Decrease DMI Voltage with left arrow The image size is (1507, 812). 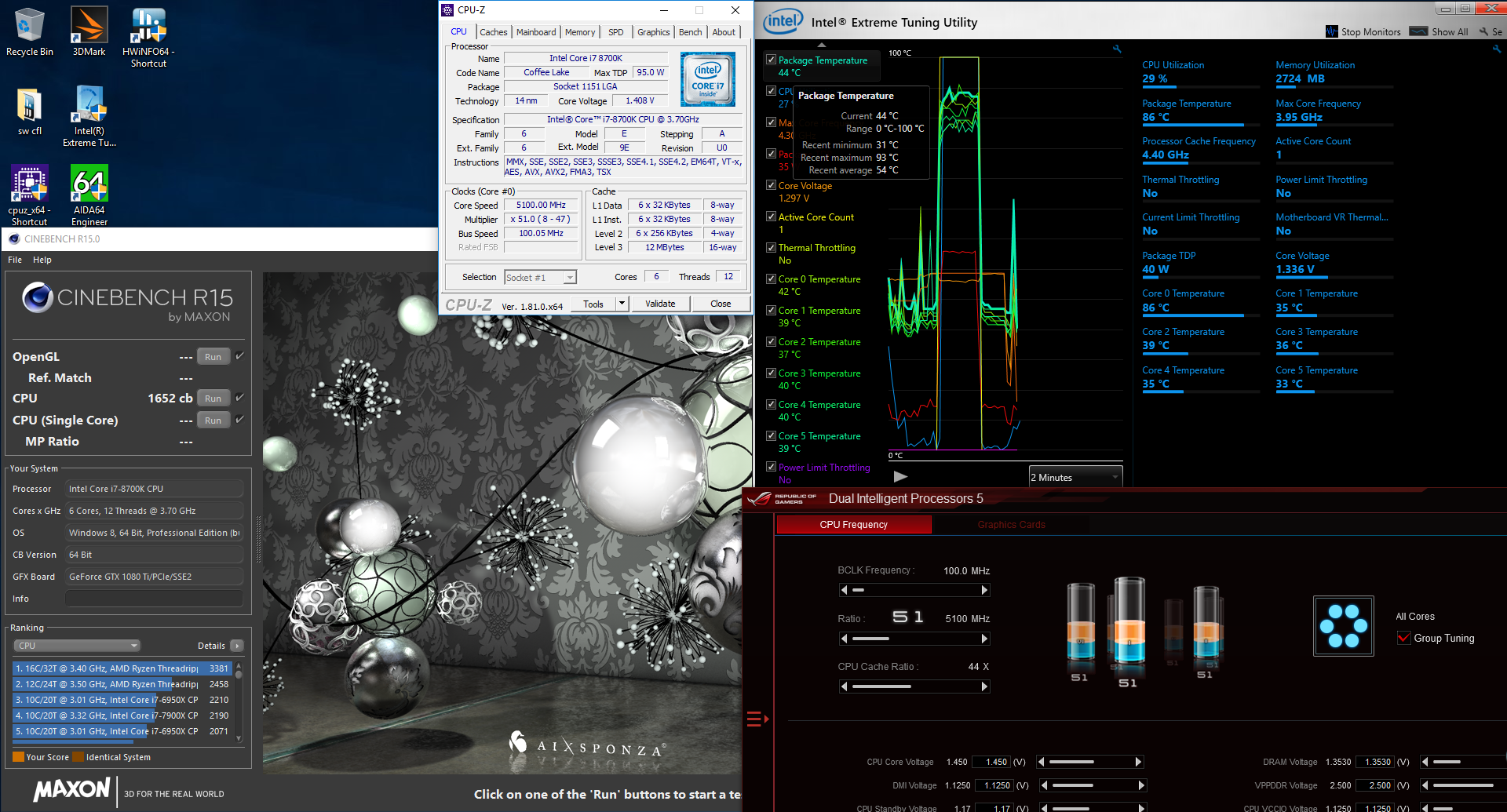(x=1045, y=785)
